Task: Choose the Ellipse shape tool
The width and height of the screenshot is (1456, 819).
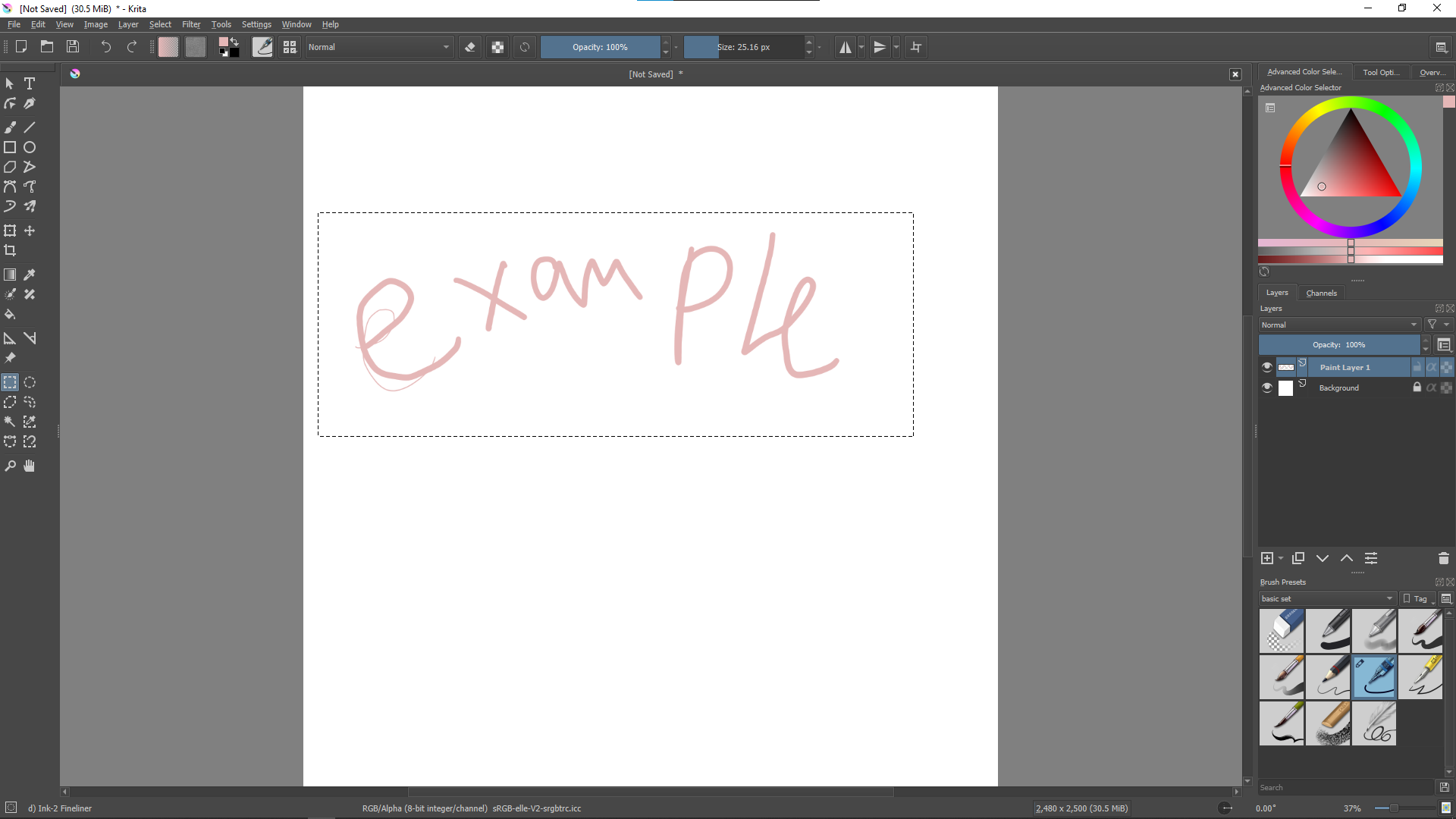Action: pos(30,147)
